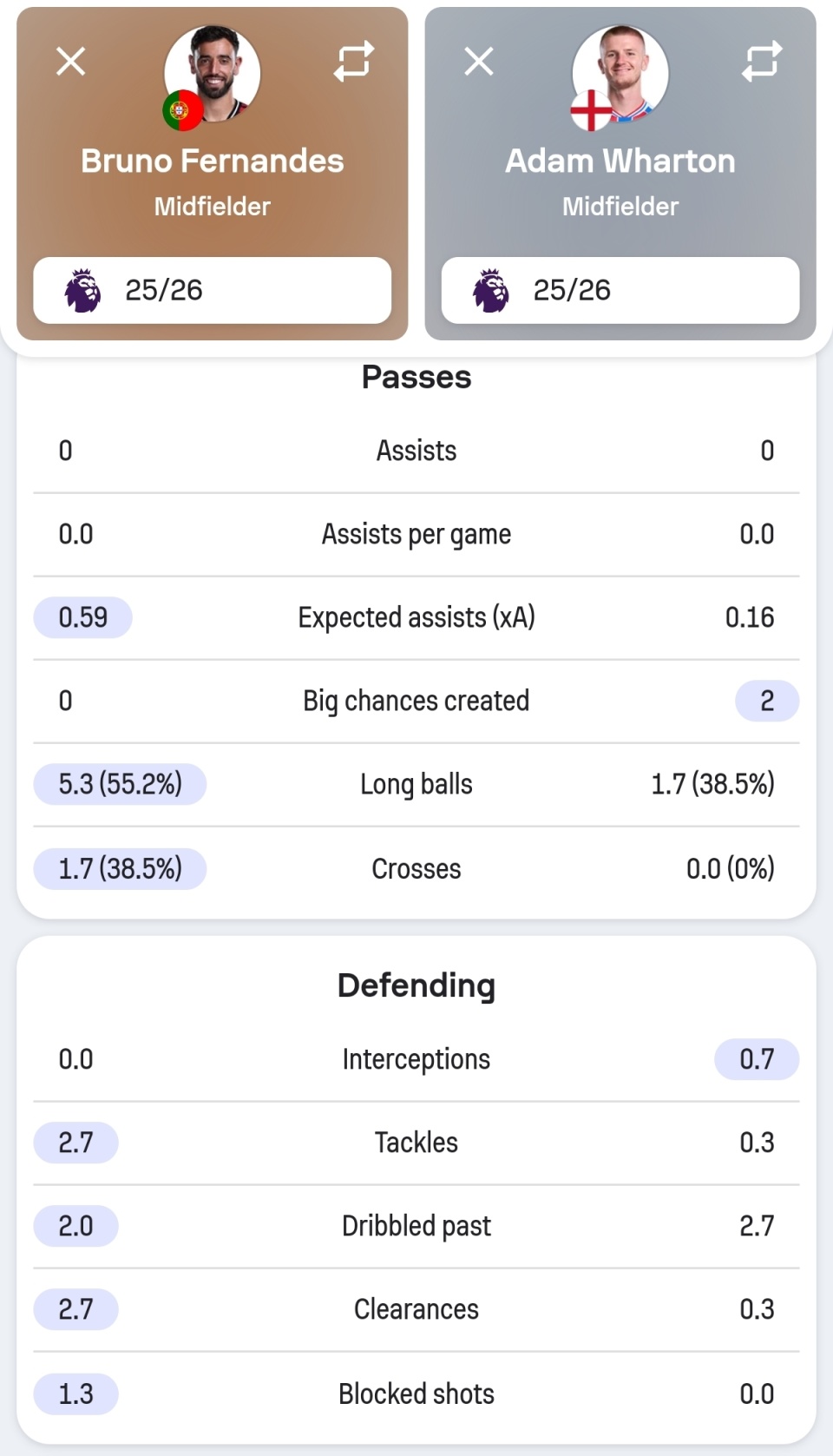
Task: Open Adam Wharton 25/26 season dropdown
Action: (620, 290)
